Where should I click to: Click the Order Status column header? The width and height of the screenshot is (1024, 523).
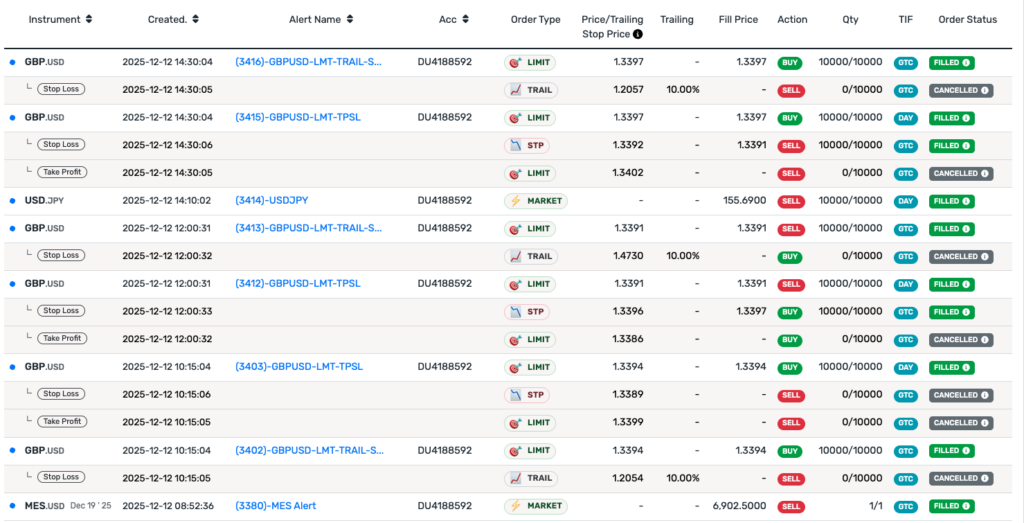(967, 20)
